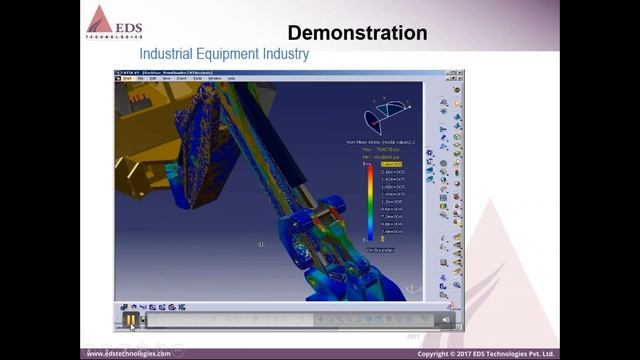Viewport: 640px width, 360px height.
Task: Click the Max stress value text
Action: click(381, 149)
